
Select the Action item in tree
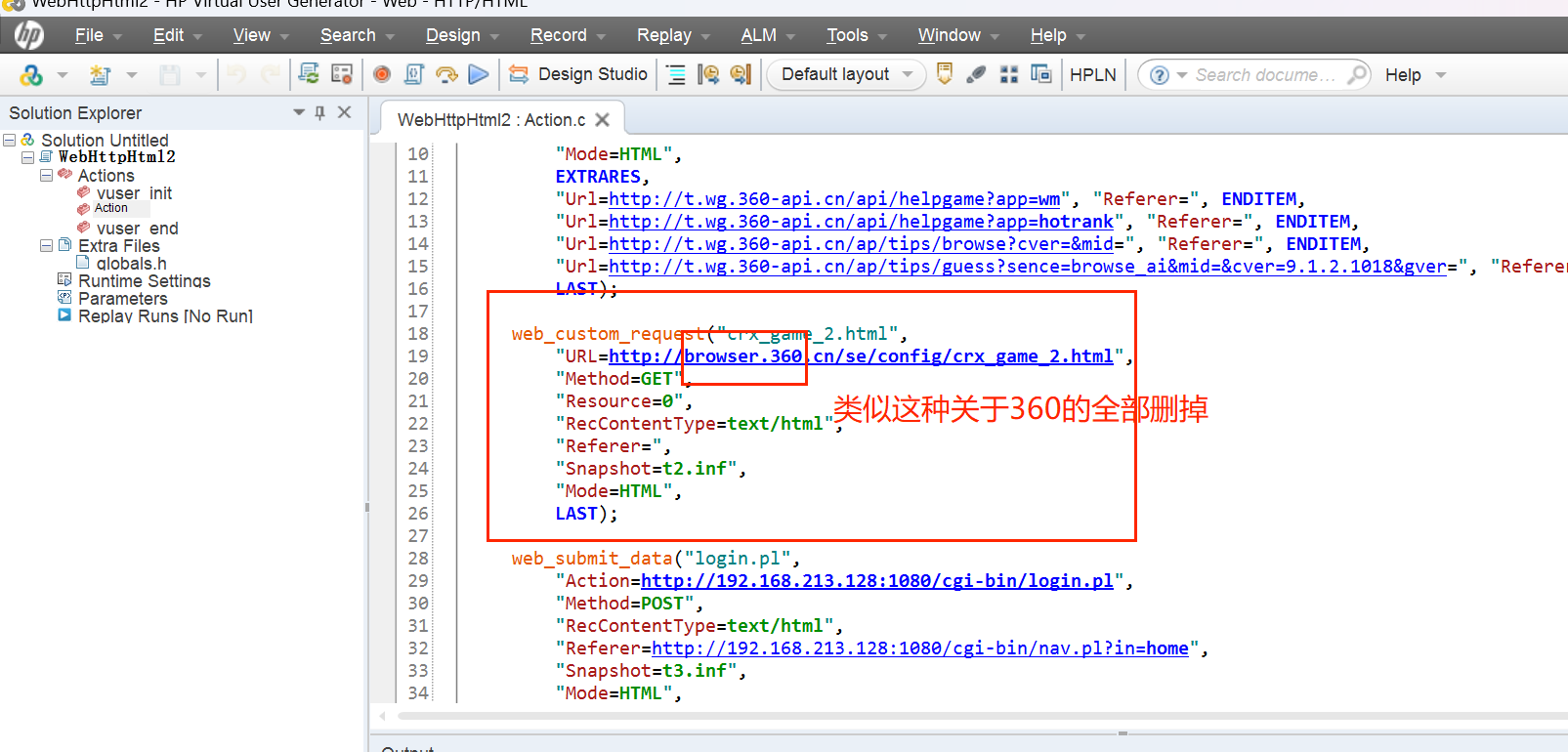[111, 208]
